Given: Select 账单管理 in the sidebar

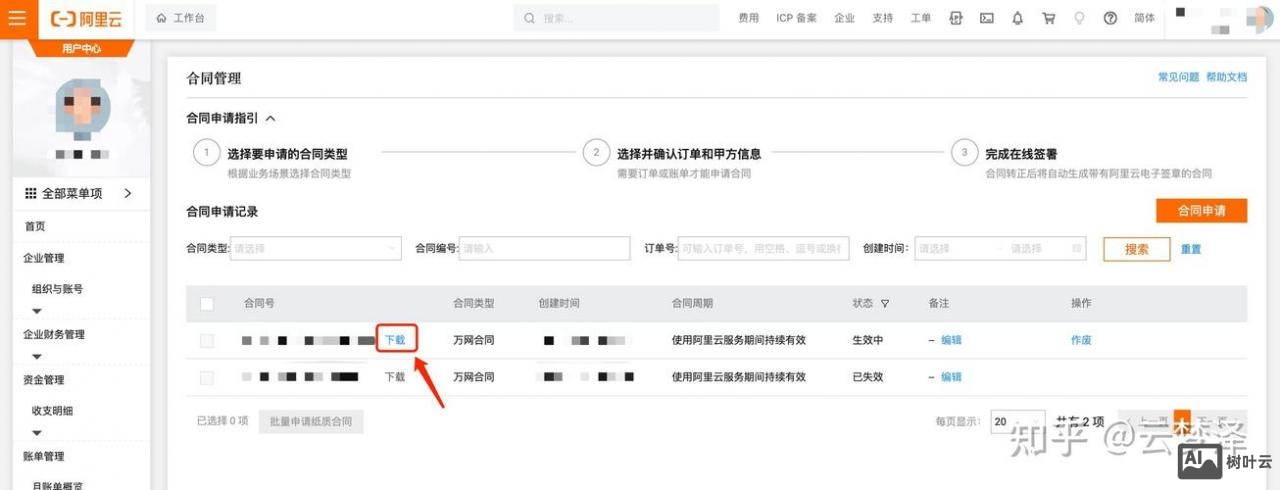Looking at the screenshot, I should pos(44,456).
